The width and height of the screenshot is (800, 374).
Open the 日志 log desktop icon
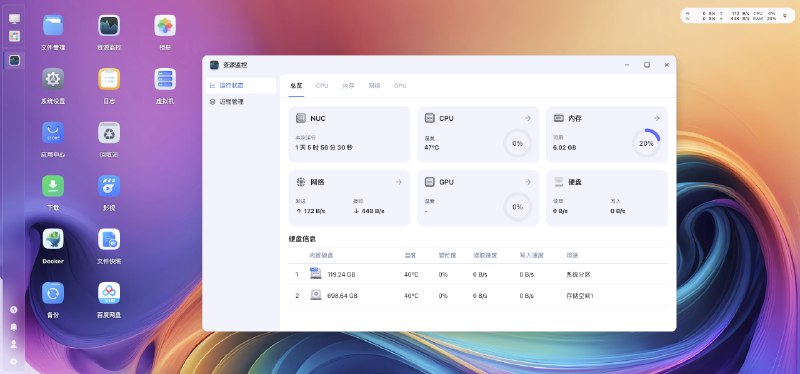pyautogui.click(x=109, y=79)
